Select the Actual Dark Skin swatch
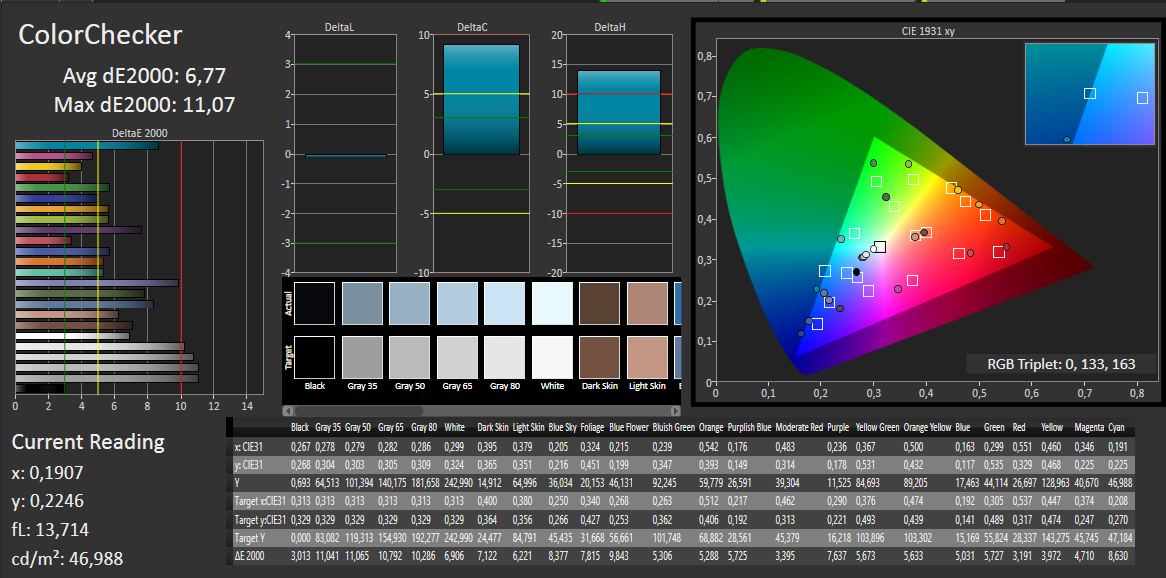Viewport: 1166px width, 578px height. click(x=600, y=303)
